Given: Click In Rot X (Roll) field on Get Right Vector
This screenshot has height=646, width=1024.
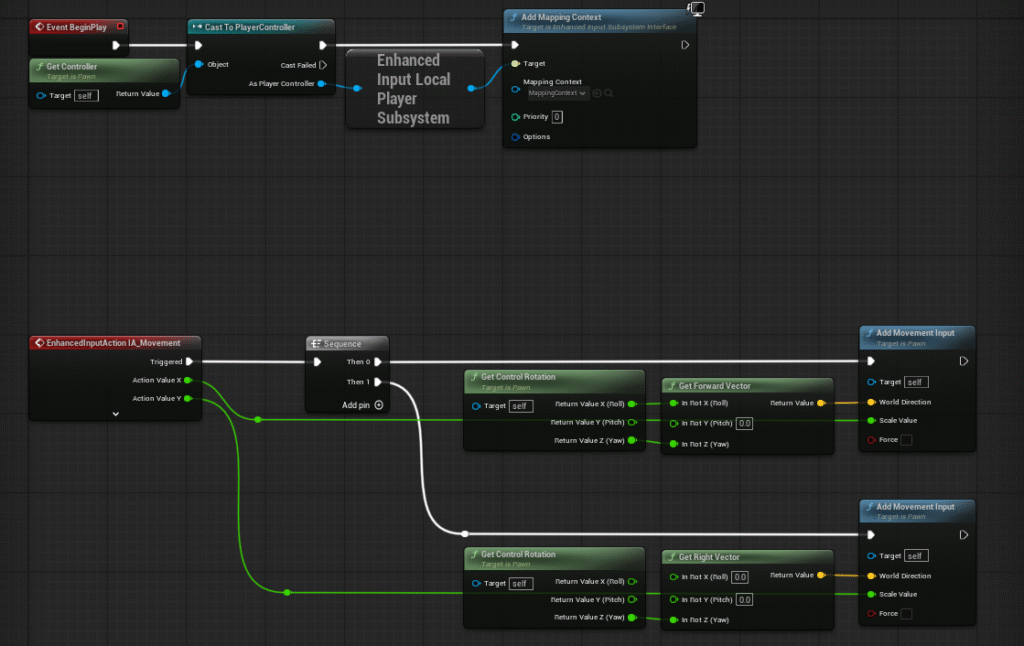Looking at the screenshot, I should 740,577.
